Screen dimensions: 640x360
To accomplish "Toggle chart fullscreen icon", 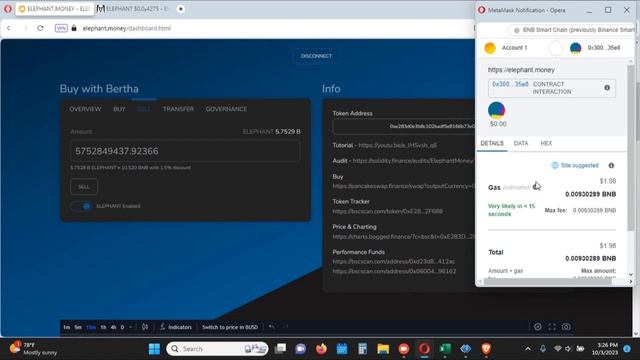I will click(552, 327).
